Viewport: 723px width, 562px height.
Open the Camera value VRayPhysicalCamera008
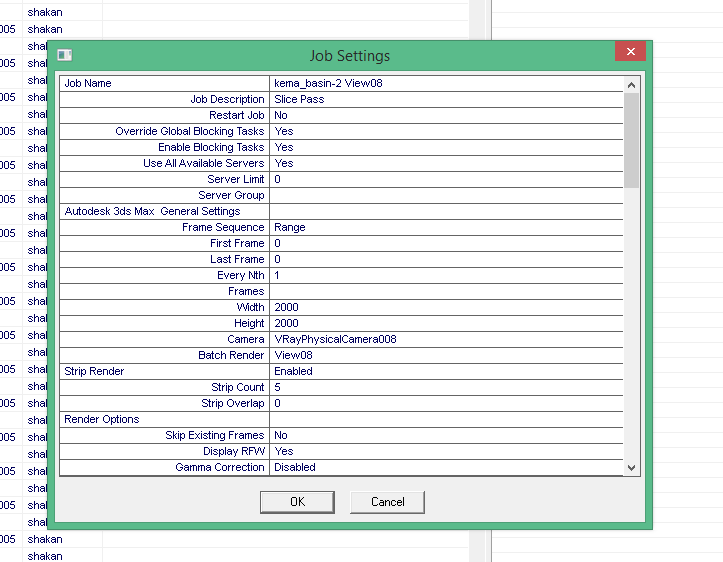[446, 339]
